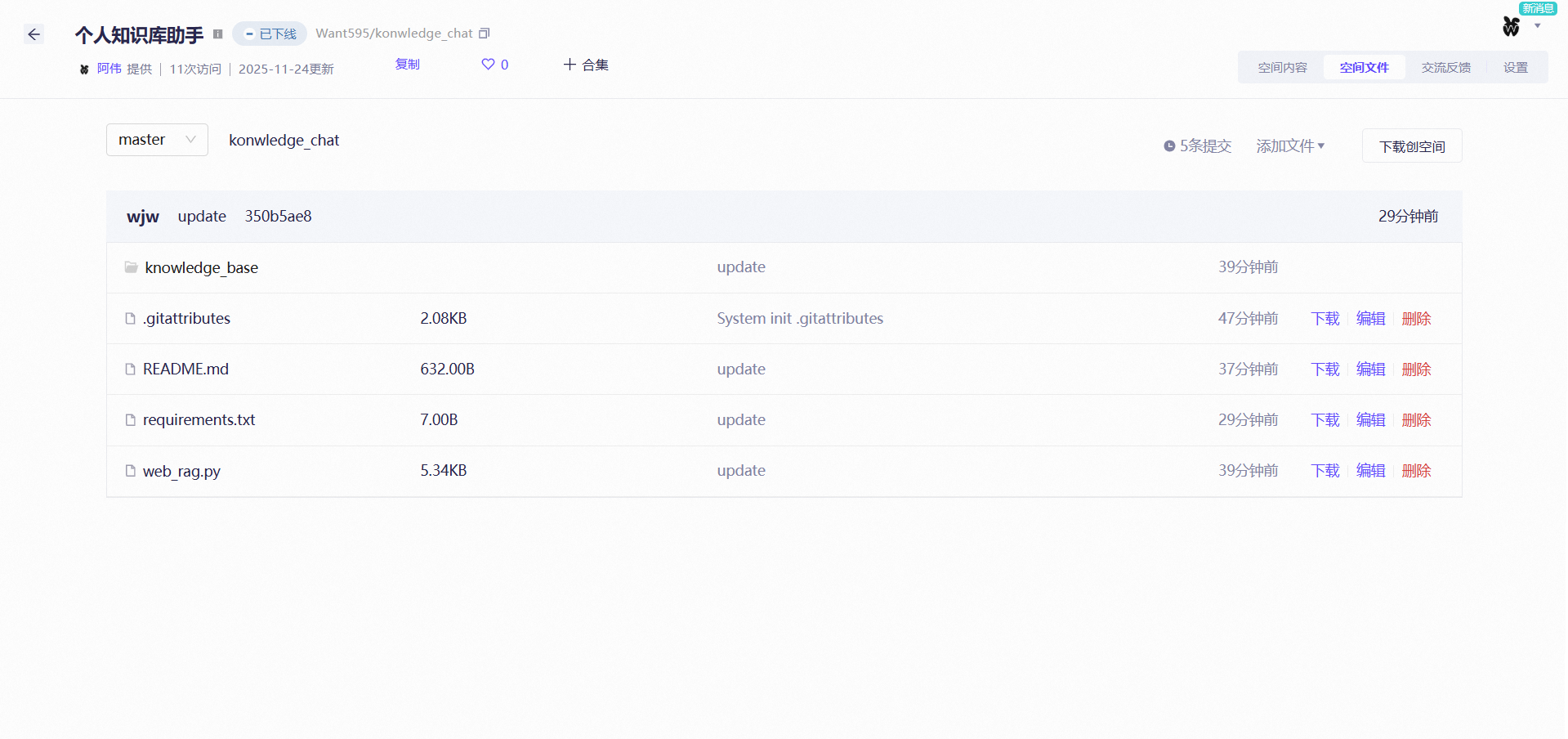Delete the web_rag.py file

pyautogui.click(x=1416, y=470)
